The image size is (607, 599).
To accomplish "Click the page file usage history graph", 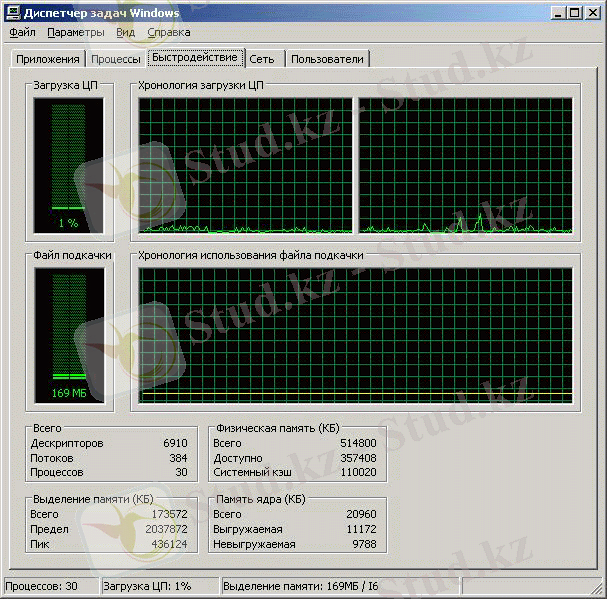I will click(355, 335).
